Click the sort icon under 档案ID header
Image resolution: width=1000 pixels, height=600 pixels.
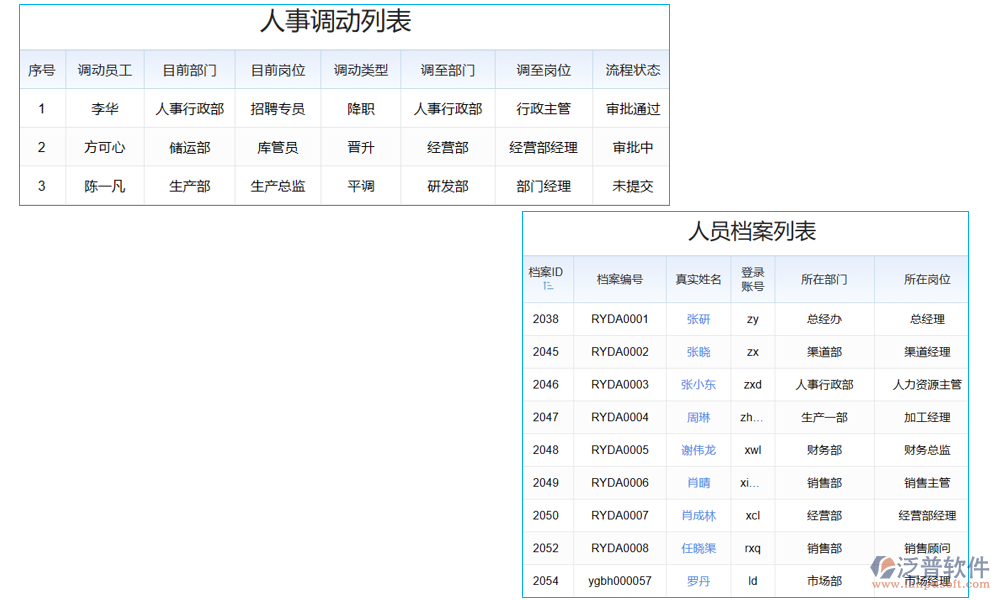(548, 287)
